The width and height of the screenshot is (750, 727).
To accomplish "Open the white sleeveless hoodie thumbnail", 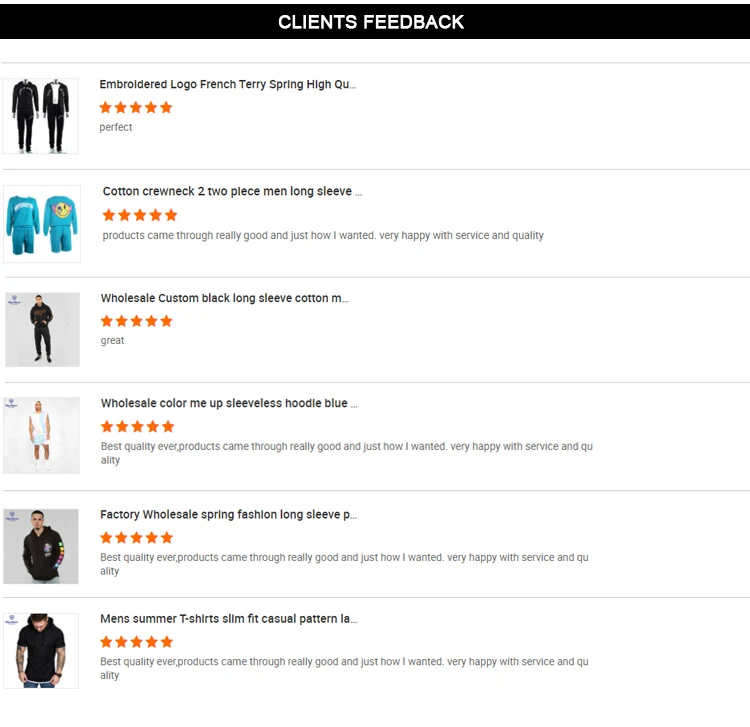I will click(x=41, y=435).
